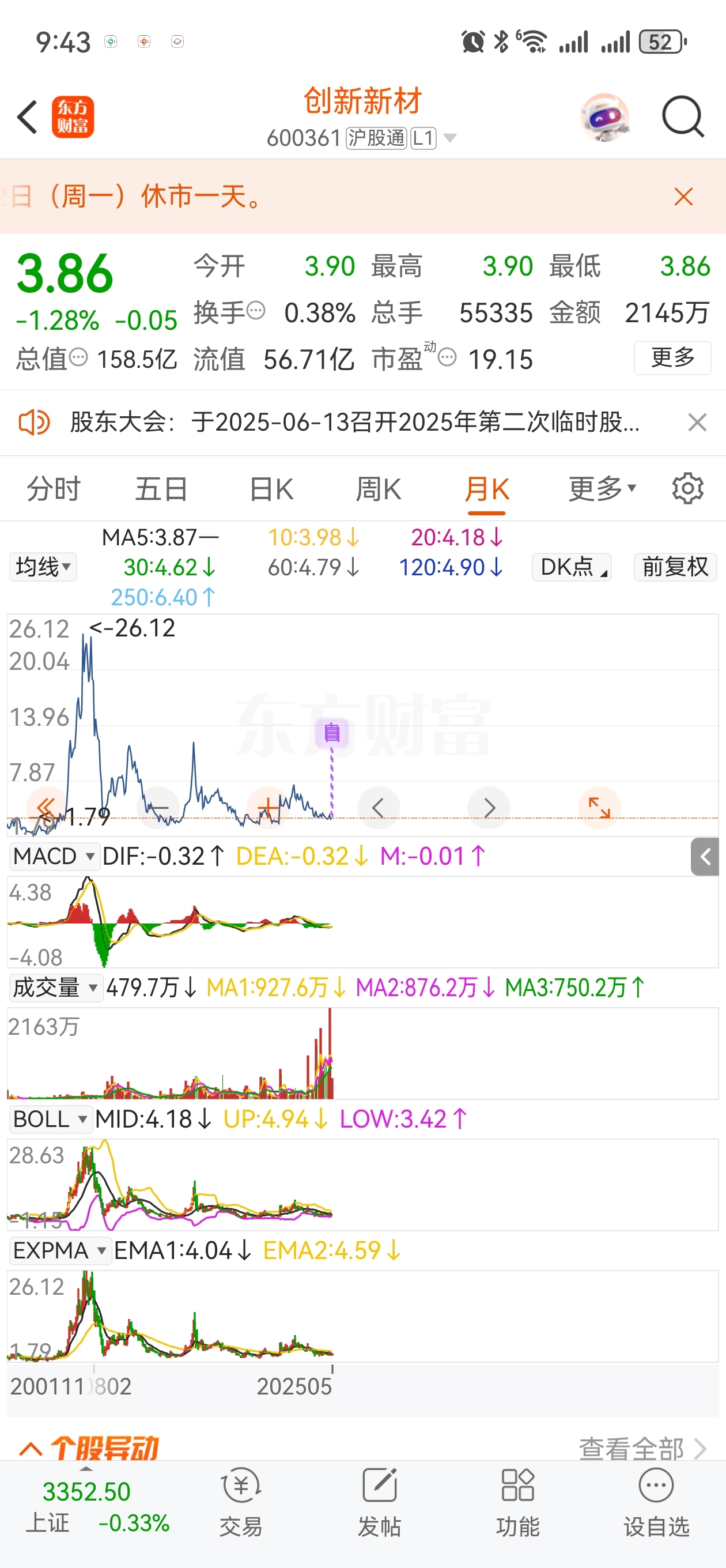Tap the speaker announcement icon

pos(33,422)
